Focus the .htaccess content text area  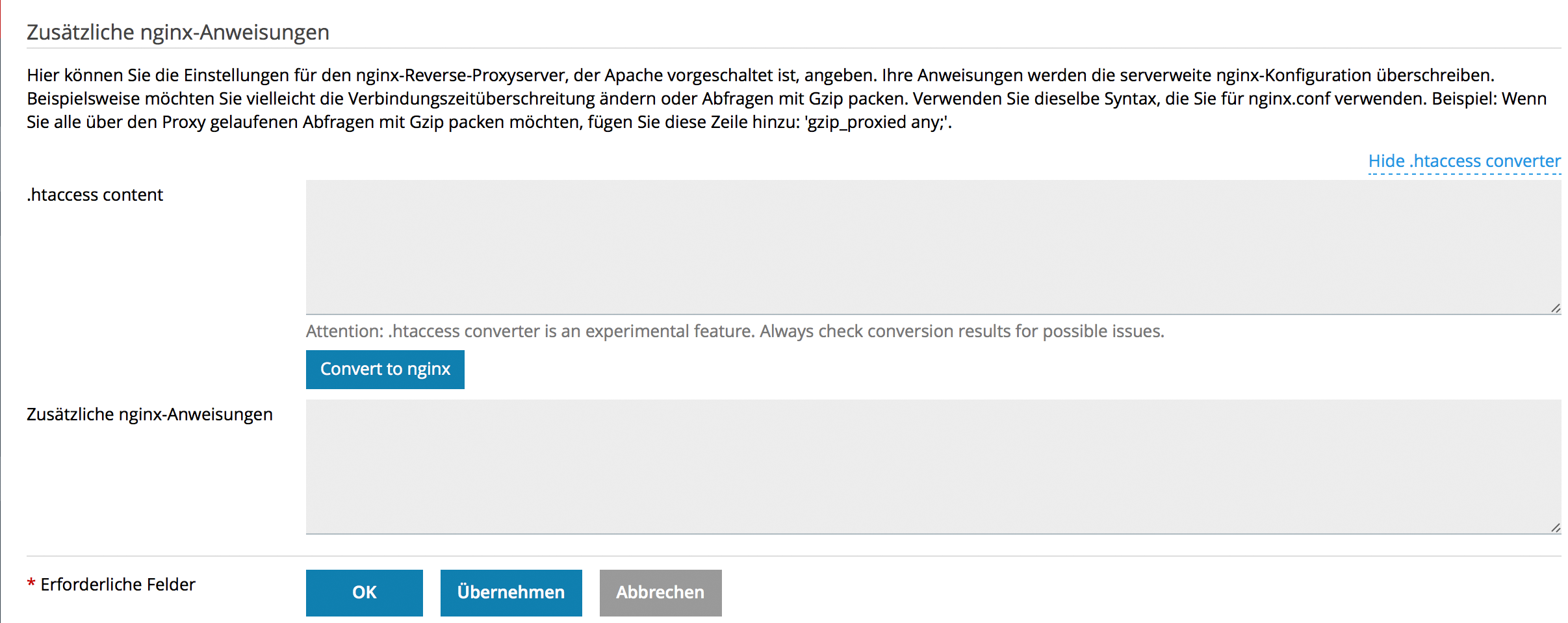pyautogui.click(x=932, y=247)
